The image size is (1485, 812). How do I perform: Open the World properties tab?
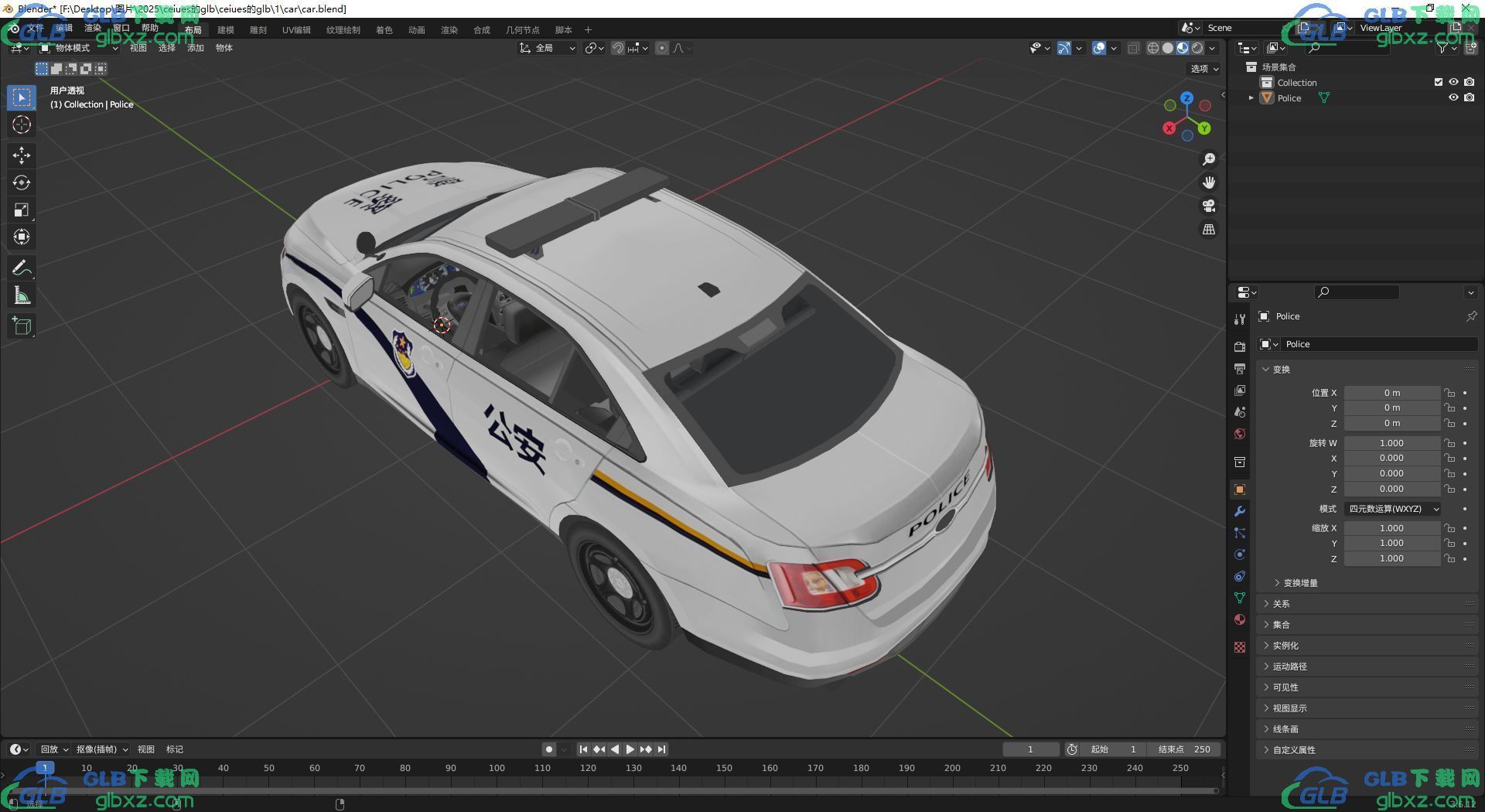tap(1240, 433)
